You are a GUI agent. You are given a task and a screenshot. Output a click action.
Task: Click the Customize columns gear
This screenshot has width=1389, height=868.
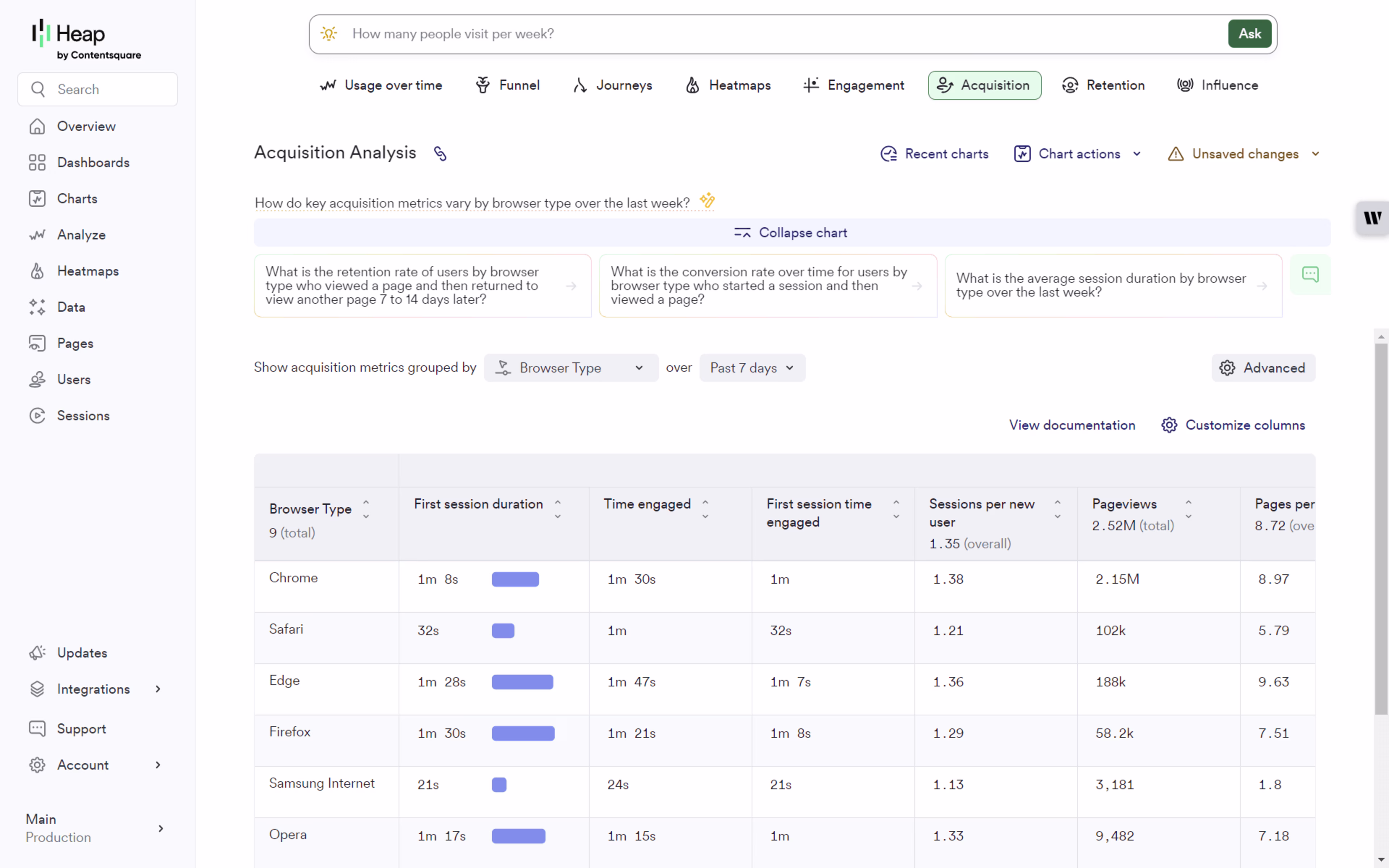click(1169, 425)
